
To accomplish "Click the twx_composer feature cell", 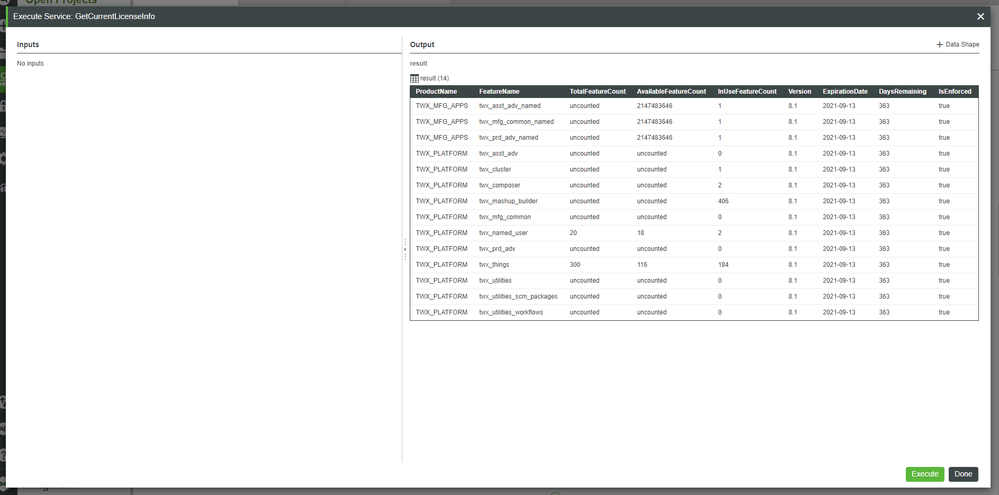I will point(500,185).
